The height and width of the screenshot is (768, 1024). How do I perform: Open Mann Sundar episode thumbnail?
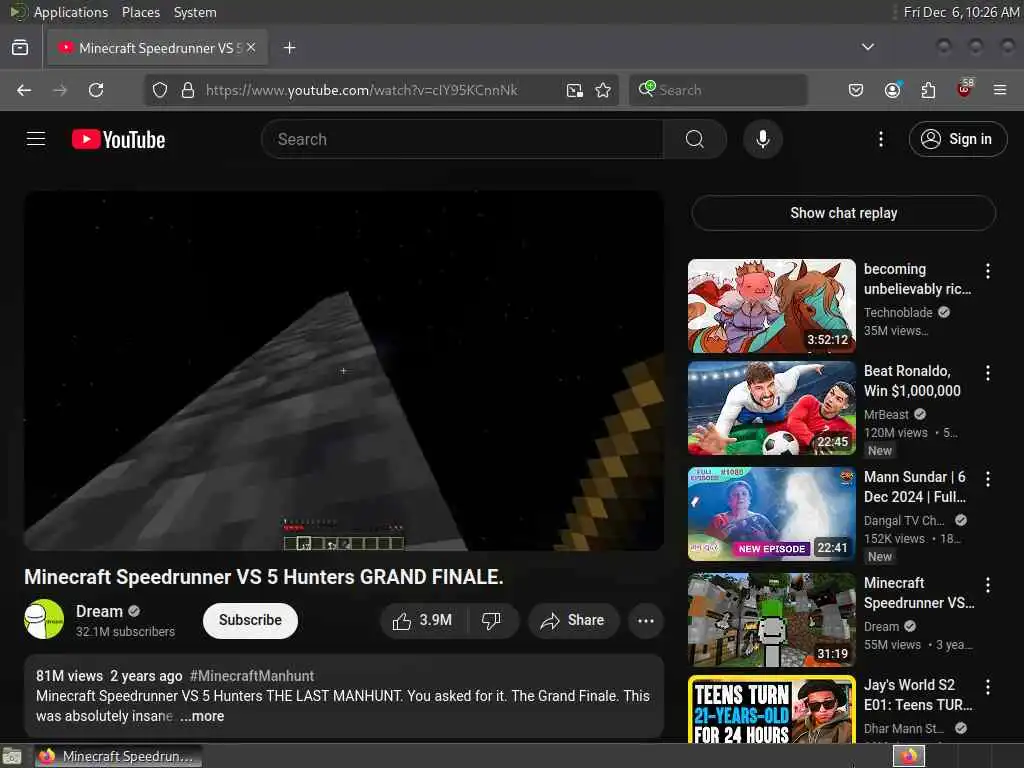(x=771, y=513)
